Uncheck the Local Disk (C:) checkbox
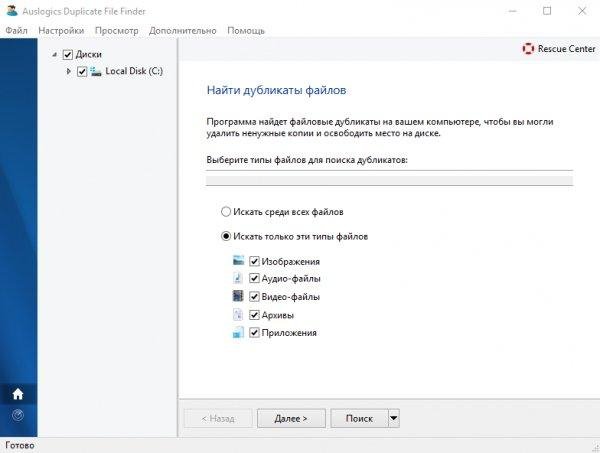This screenshot has width=600, height=453. point(82,71)
